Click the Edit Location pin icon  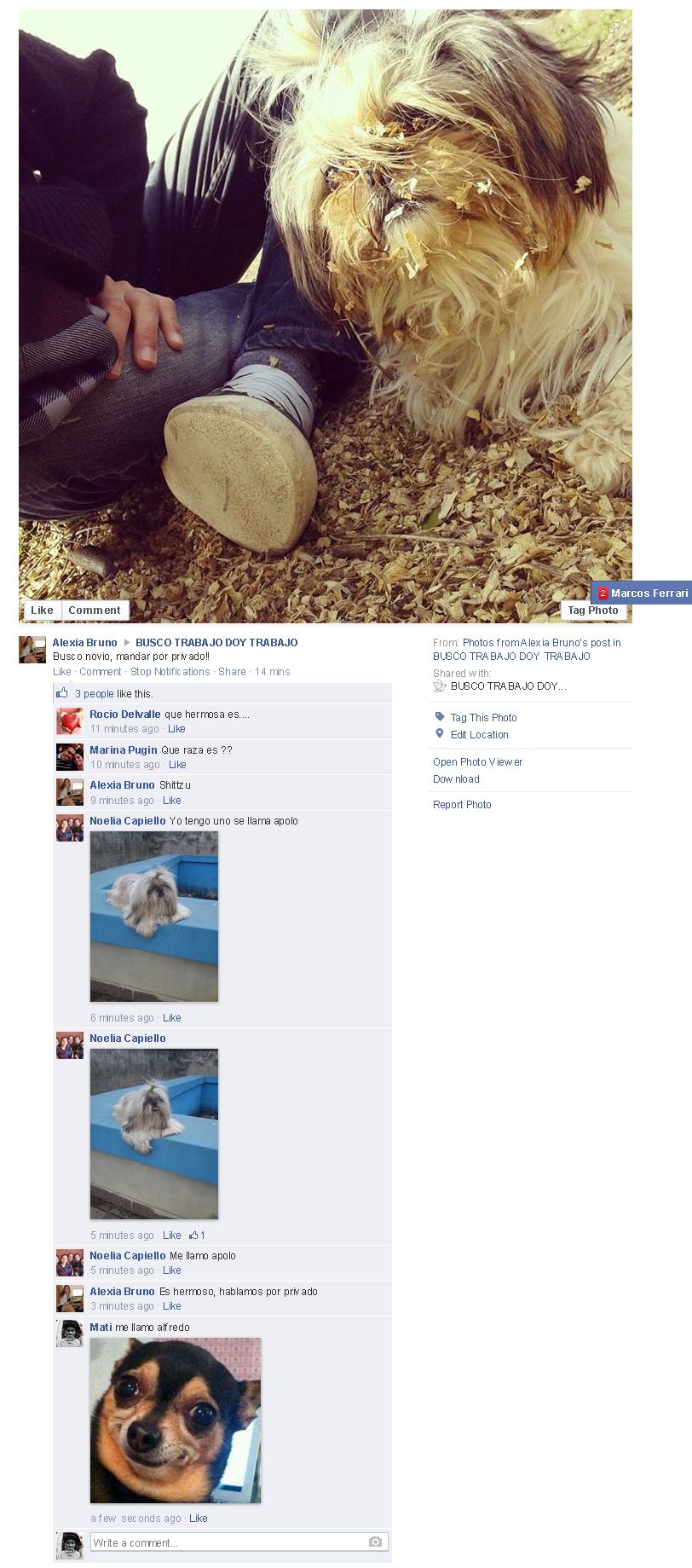click(x=440, y=734)
